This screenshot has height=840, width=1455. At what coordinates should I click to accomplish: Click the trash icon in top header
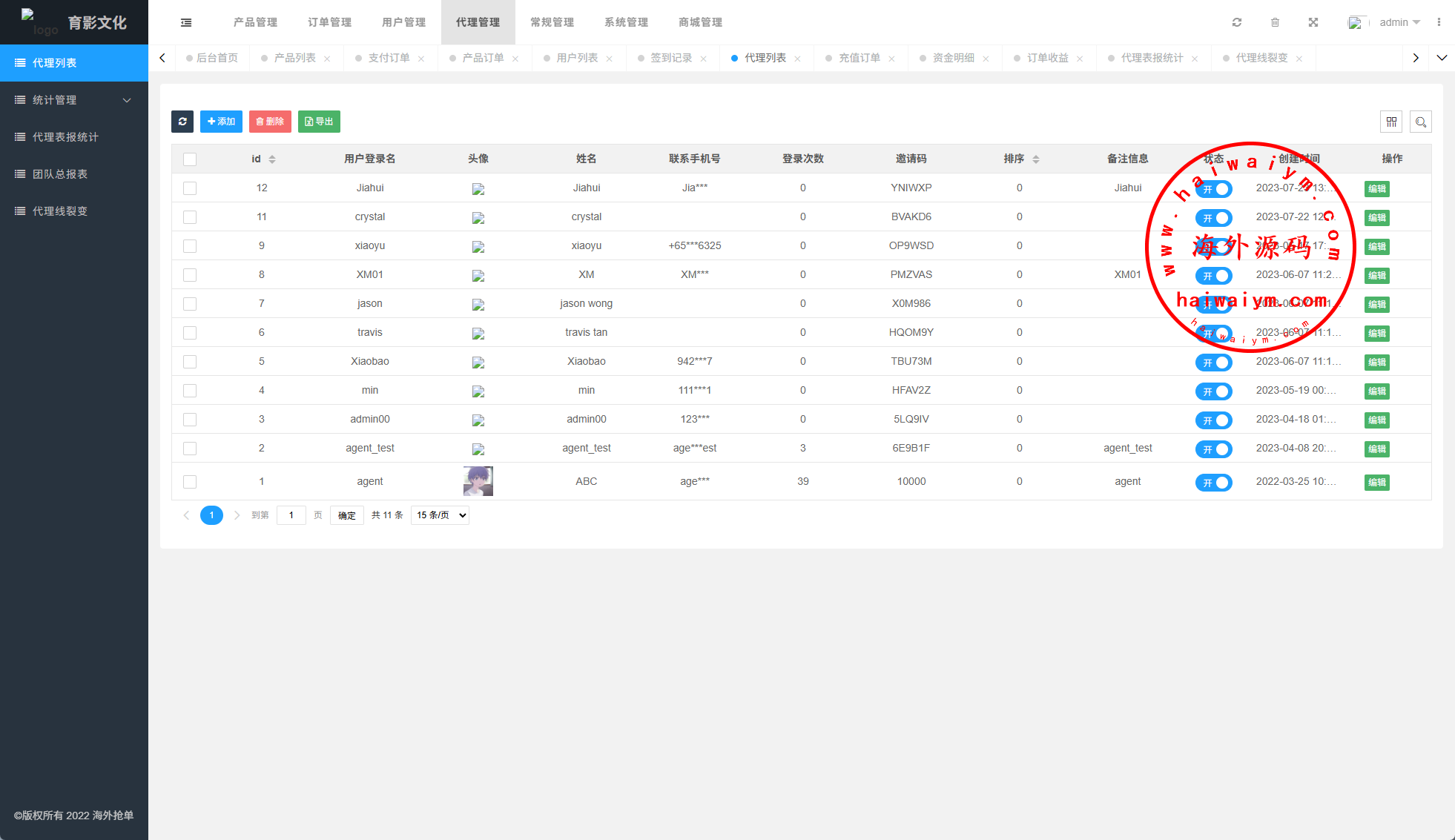(x=1275, y=22)
